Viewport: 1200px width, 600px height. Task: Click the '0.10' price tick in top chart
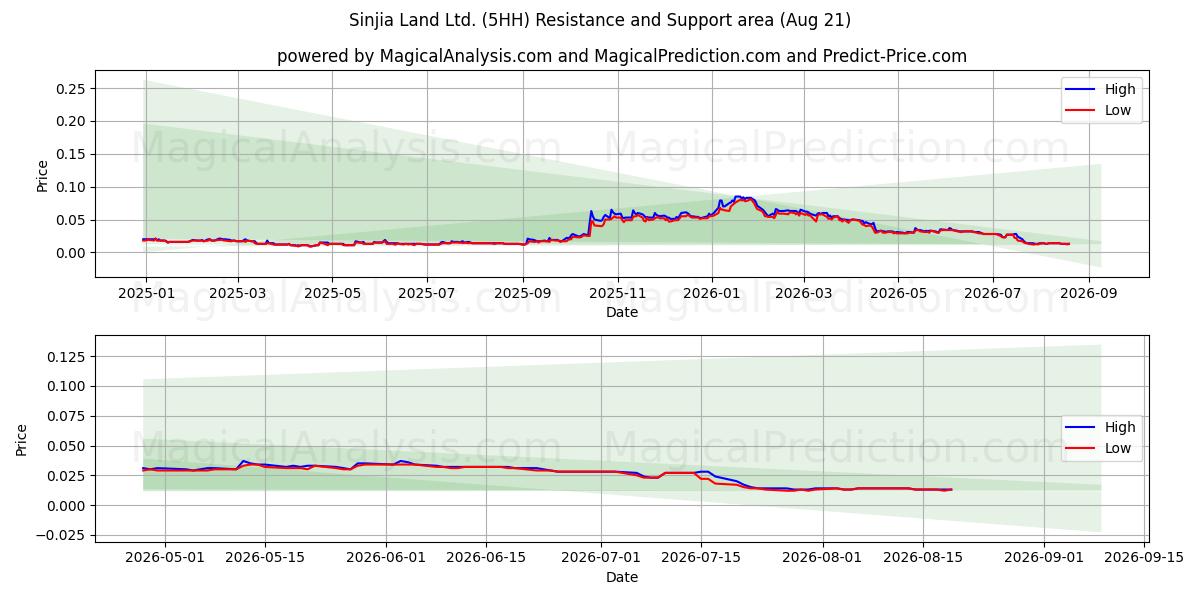tap(73, 187)
